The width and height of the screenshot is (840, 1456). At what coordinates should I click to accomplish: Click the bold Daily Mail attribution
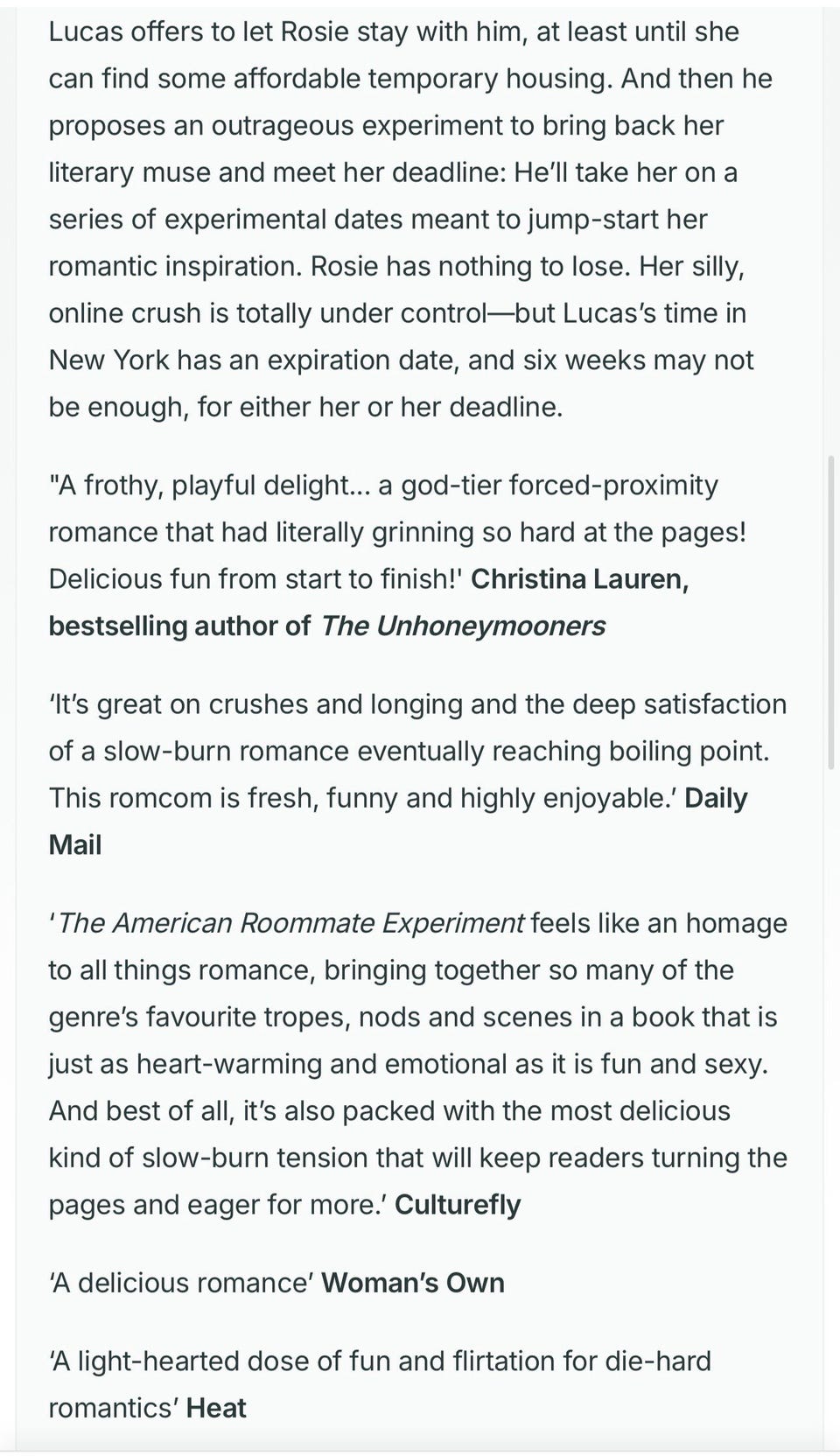[398, 822]
